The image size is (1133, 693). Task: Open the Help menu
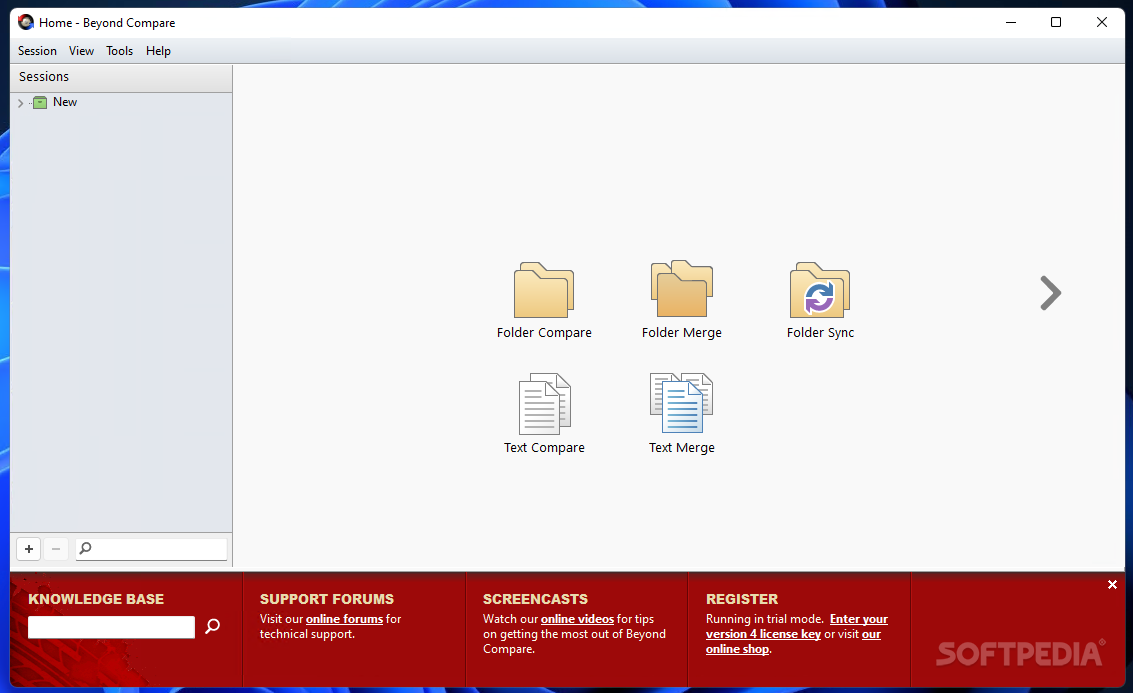click(x=158, y=51)
